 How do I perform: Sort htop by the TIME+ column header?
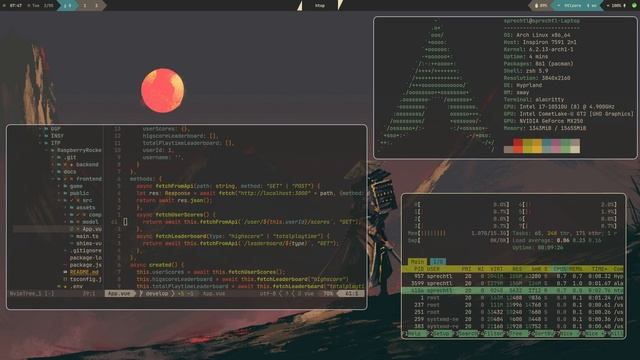point(600,269)
